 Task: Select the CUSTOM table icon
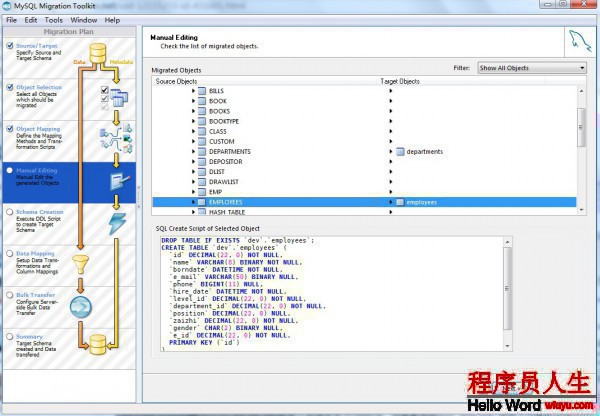(202, 141)
